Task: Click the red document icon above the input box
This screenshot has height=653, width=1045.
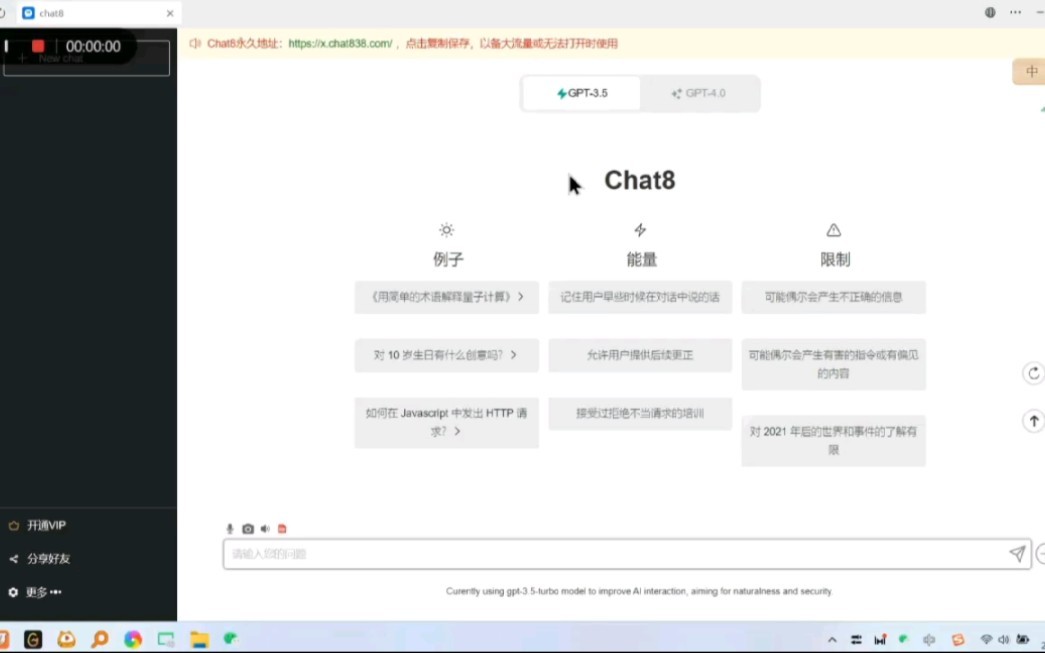Action: tap(282, 528)
